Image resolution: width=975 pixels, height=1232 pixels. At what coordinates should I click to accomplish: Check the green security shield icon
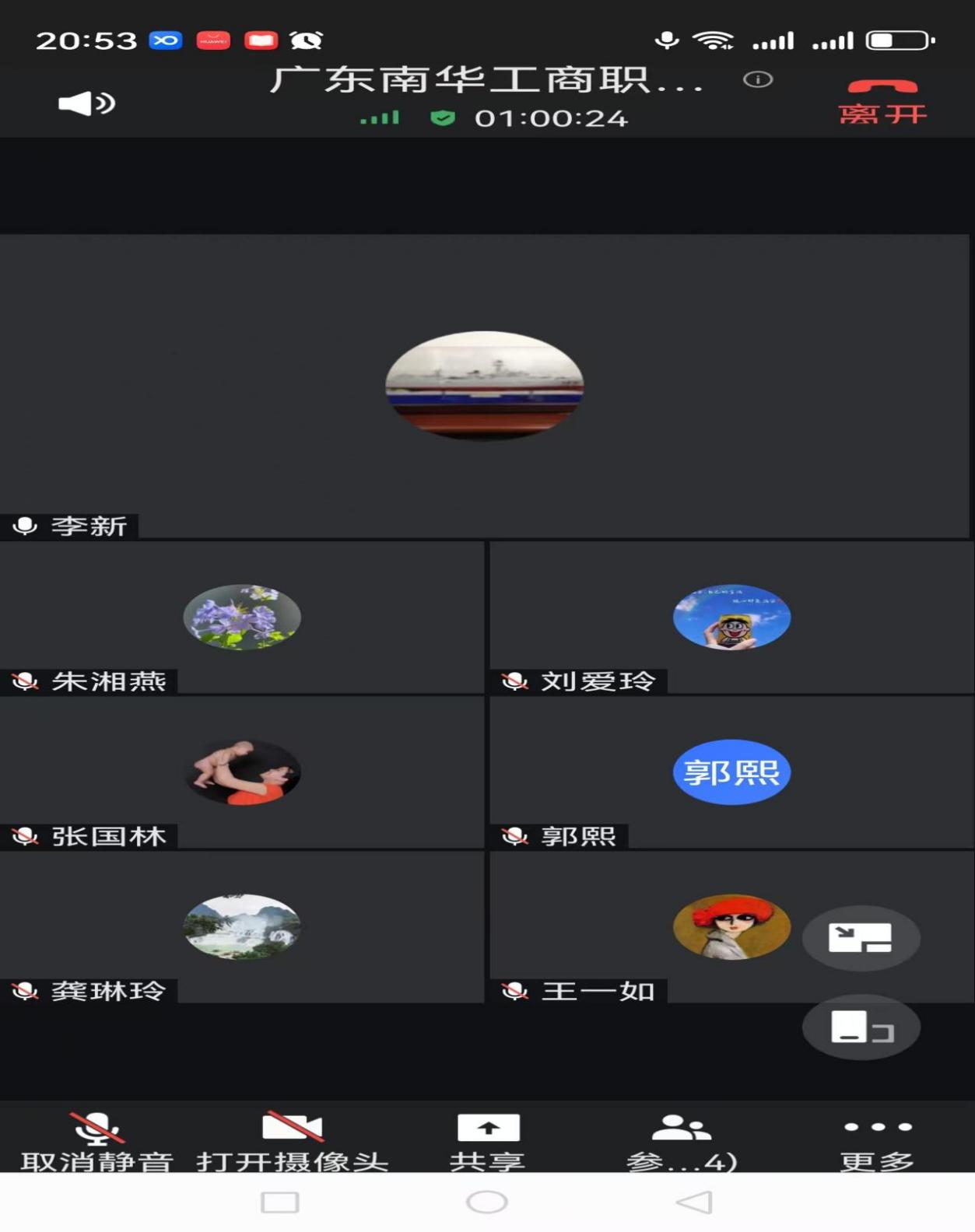click(x=442, y=118)
